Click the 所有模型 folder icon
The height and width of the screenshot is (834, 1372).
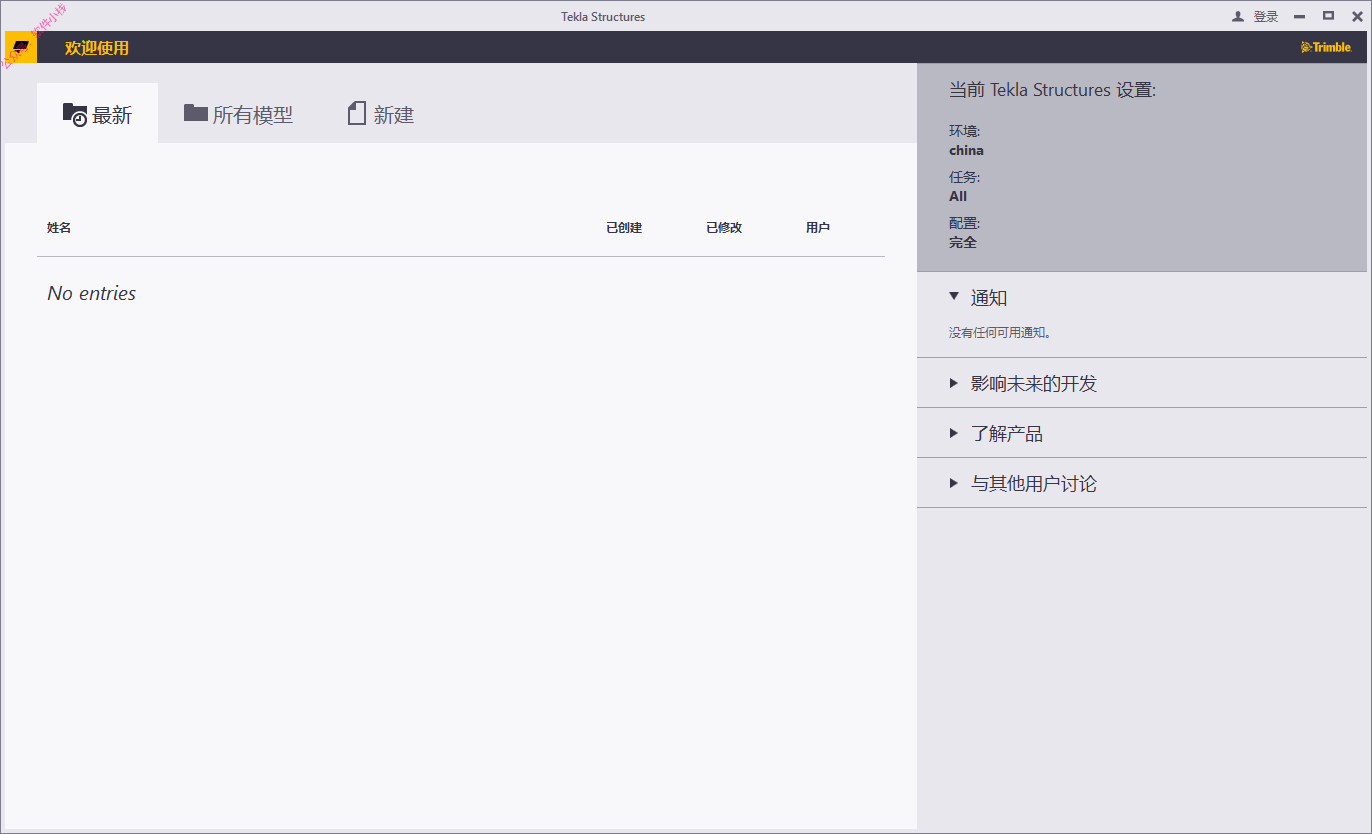[x=195, y=113]
